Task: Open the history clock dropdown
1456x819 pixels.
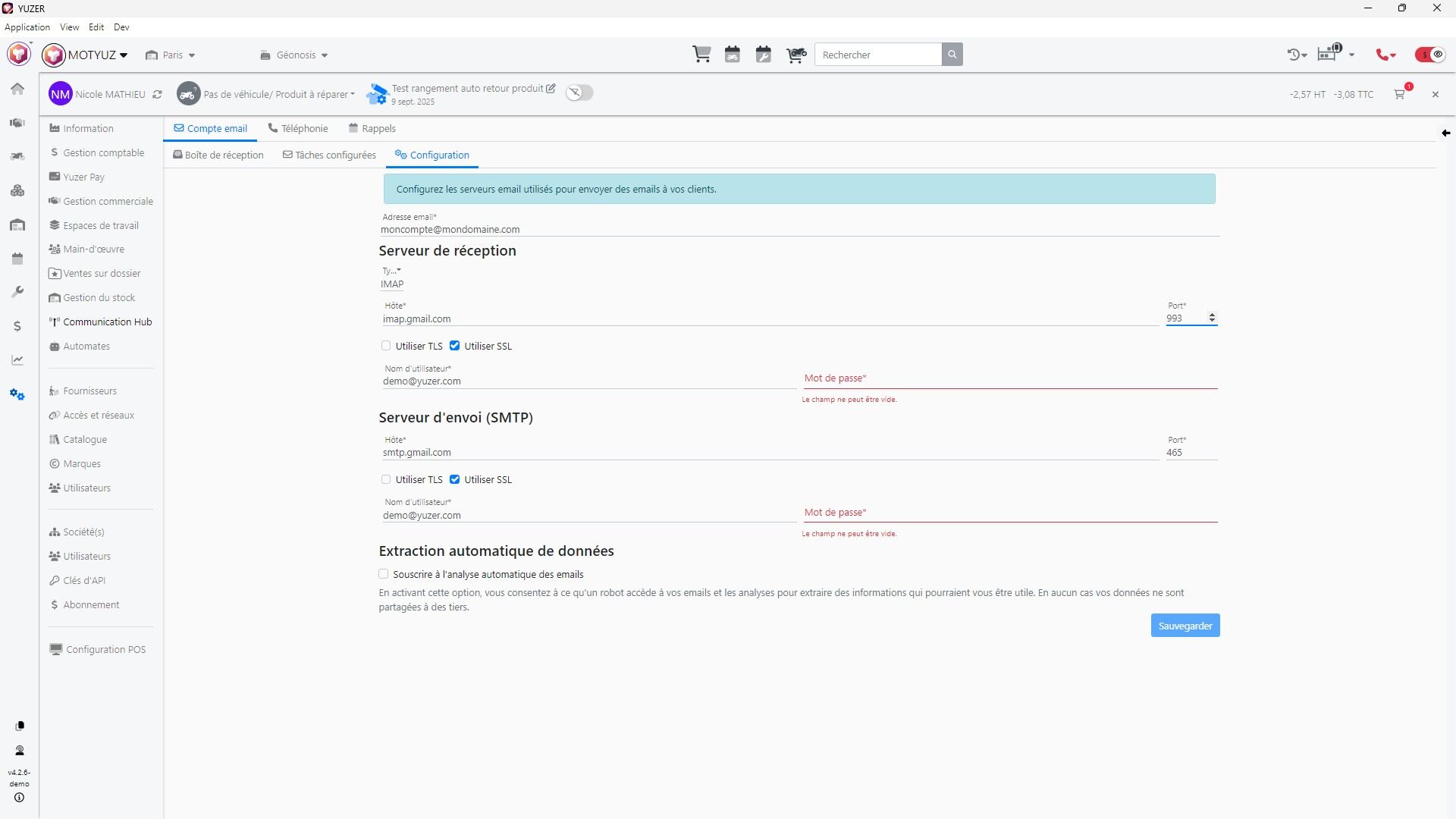Action: tap(1297, 55)
